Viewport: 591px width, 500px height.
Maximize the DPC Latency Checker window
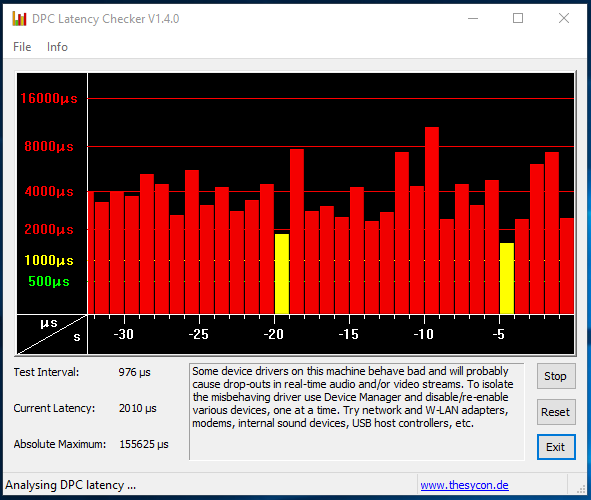tap(518, 18)
